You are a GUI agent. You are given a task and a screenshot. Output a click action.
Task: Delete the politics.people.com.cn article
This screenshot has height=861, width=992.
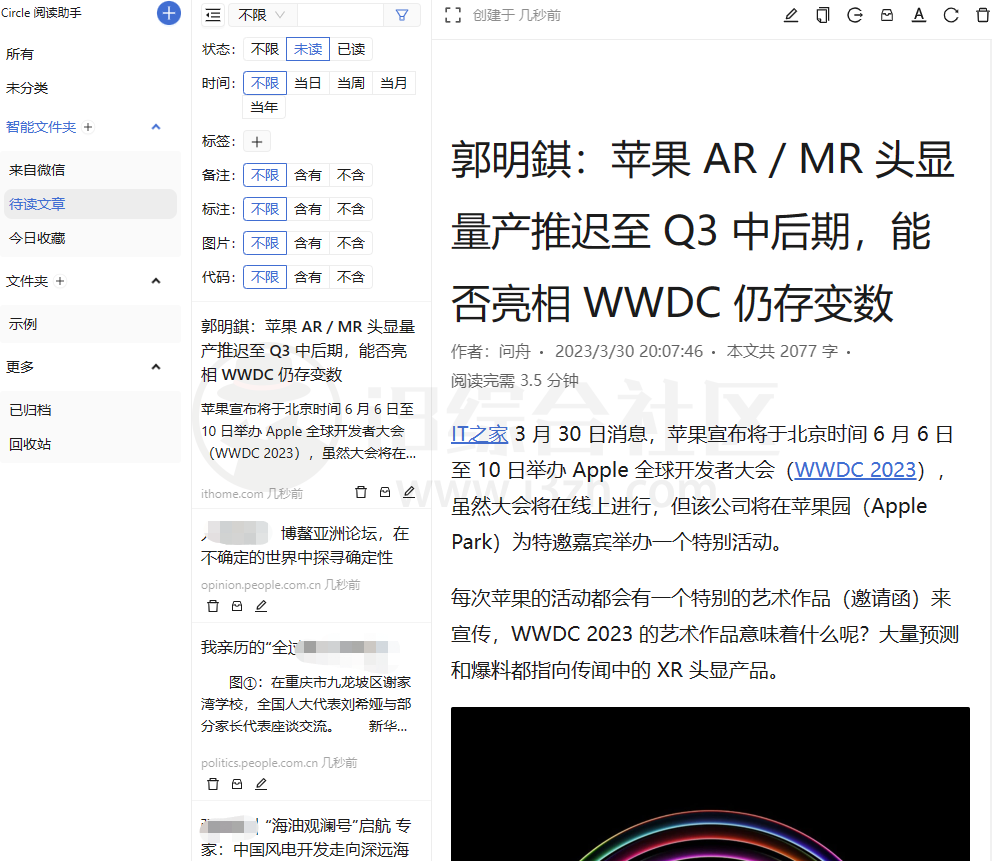213,784
